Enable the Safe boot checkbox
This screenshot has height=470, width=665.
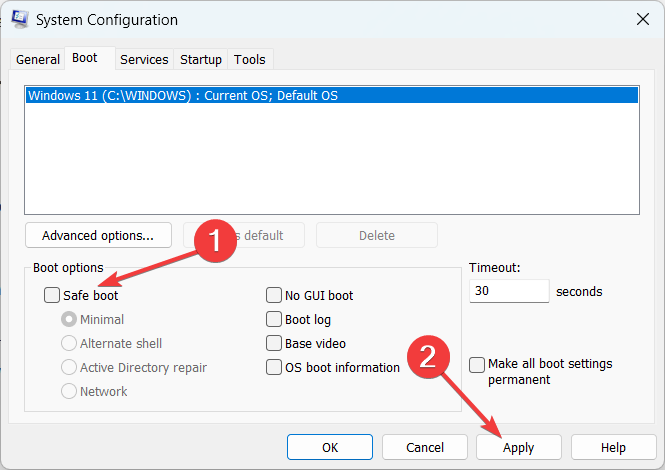coord(52,295)
